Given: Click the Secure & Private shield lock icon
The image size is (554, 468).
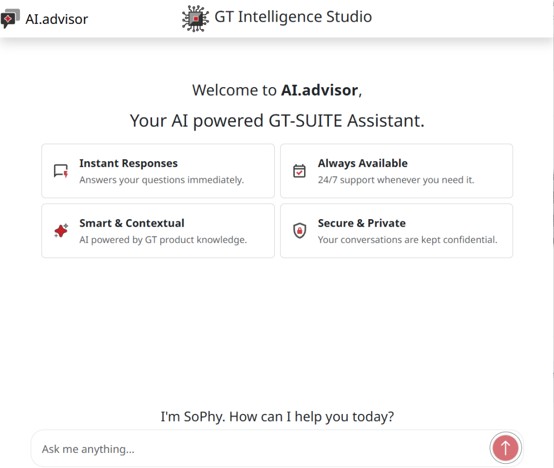Looking at the screenshot, I should (300, 231).
